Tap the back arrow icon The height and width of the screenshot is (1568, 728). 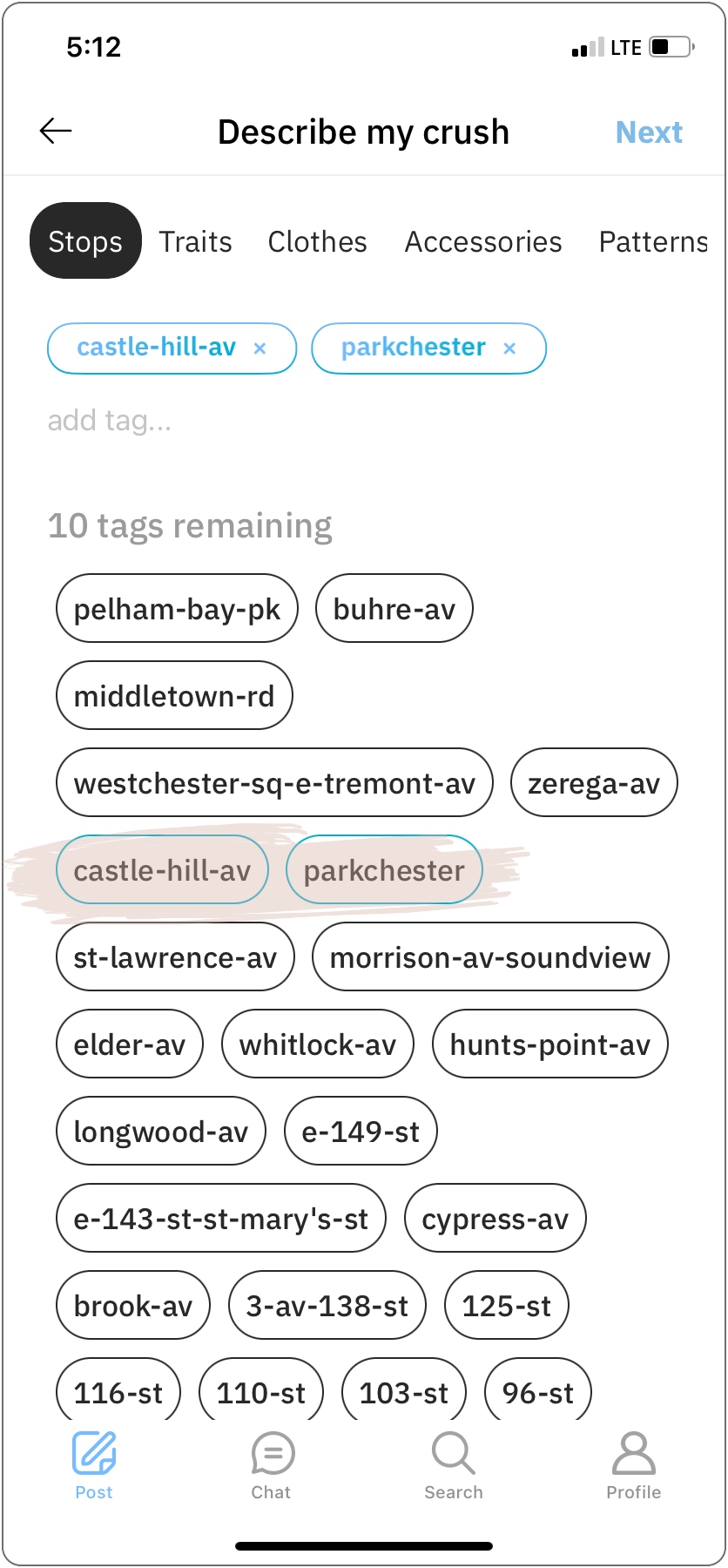click(56, 132)
